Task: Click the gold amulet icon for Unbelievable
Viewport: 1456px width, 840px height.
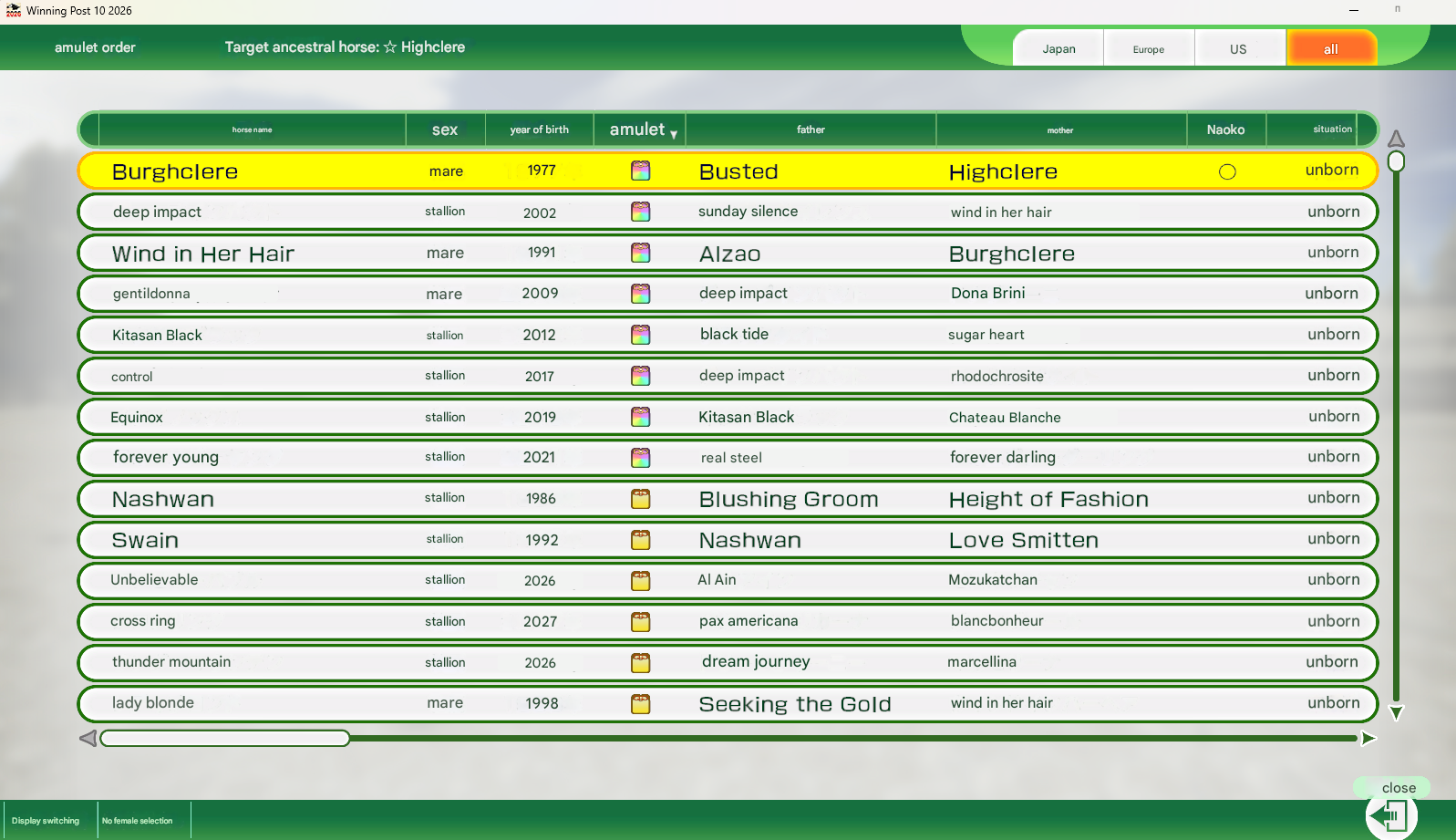Action: [x=641, y=581]
